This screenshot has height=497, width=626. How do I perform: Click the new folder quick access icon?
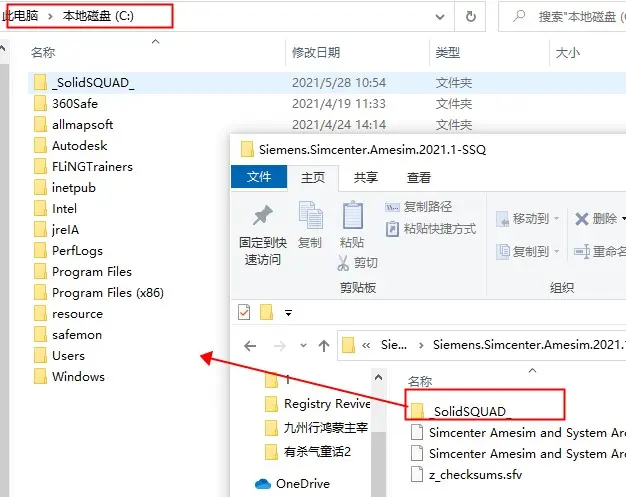pyautogui.click(x=266, y=312)
